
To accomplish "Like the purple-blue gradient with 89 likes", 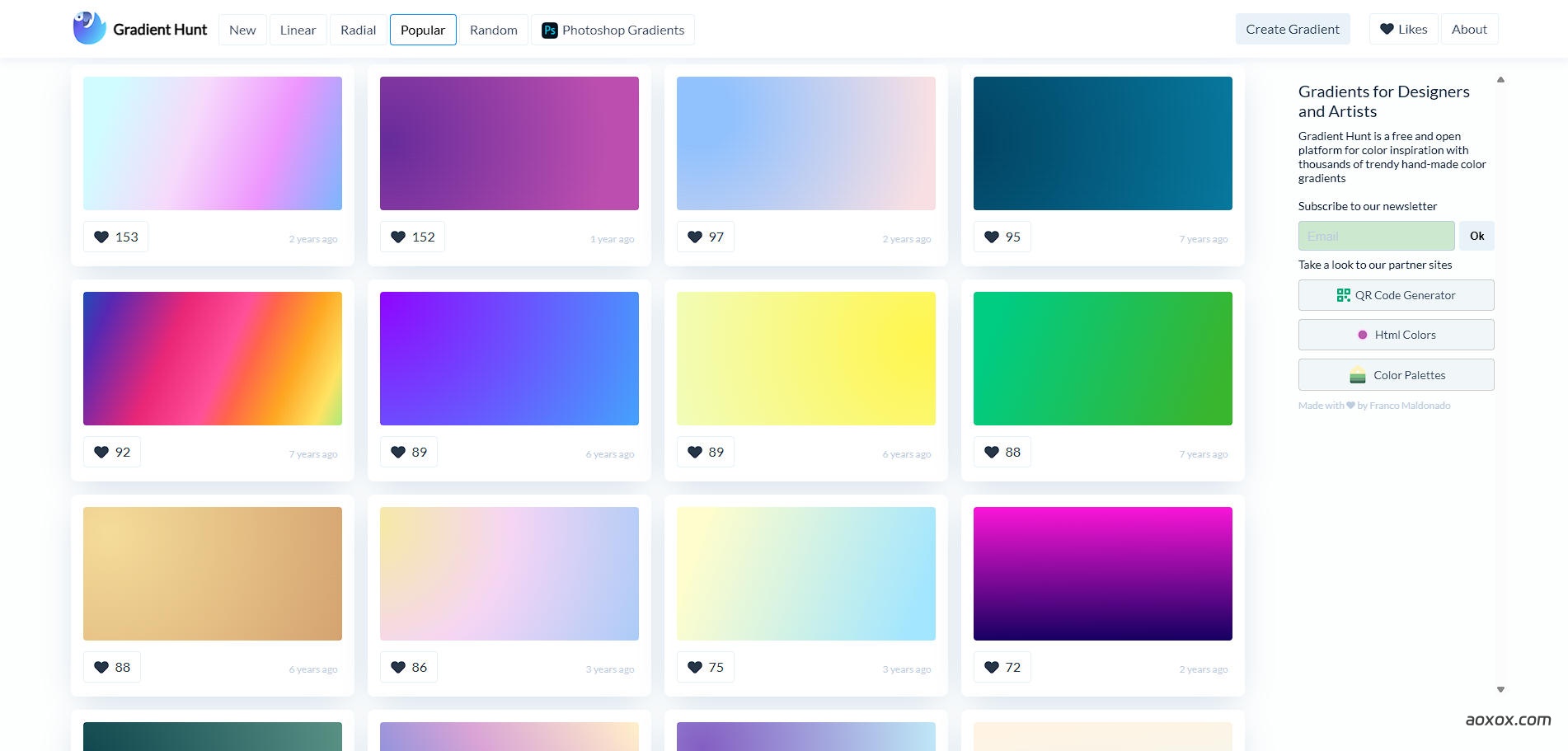I will click(x=398, y=452).
